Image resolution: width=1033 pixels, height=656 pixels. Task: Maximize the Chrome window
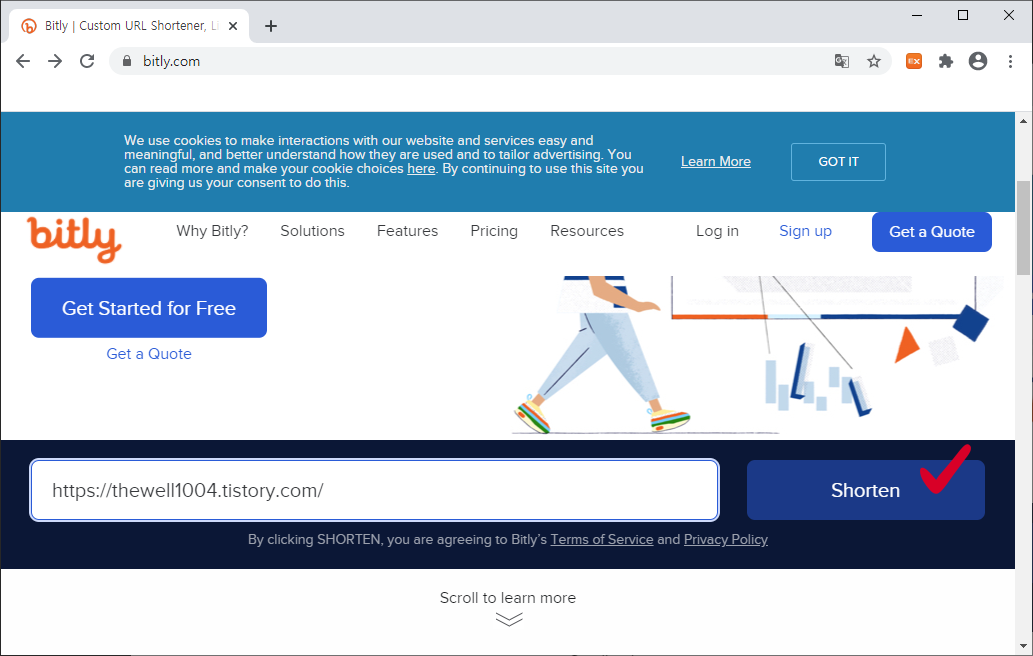(963, 15)
